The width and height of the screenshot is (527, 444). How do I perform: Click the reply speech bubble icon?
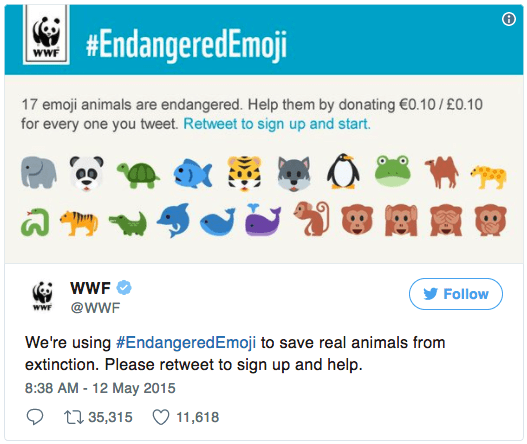tap(35, 417)
